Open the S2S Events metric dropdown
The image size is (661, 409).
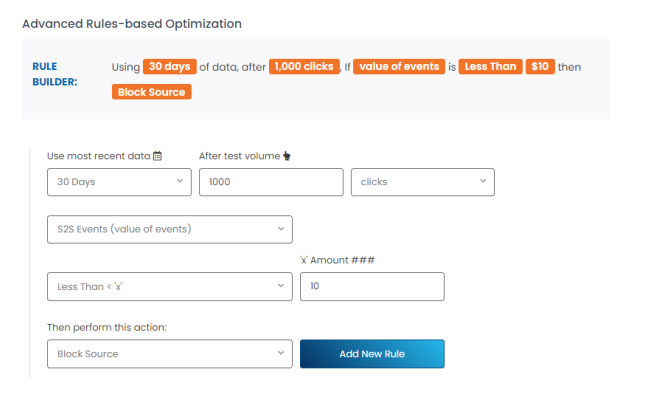click(170, 229)
